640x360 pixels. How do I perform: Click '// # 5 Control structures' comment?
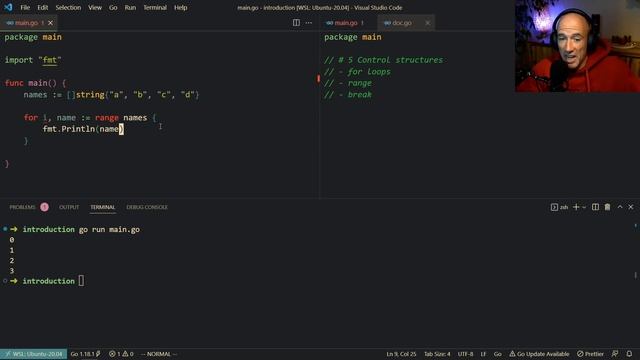[x=383, y=60]
